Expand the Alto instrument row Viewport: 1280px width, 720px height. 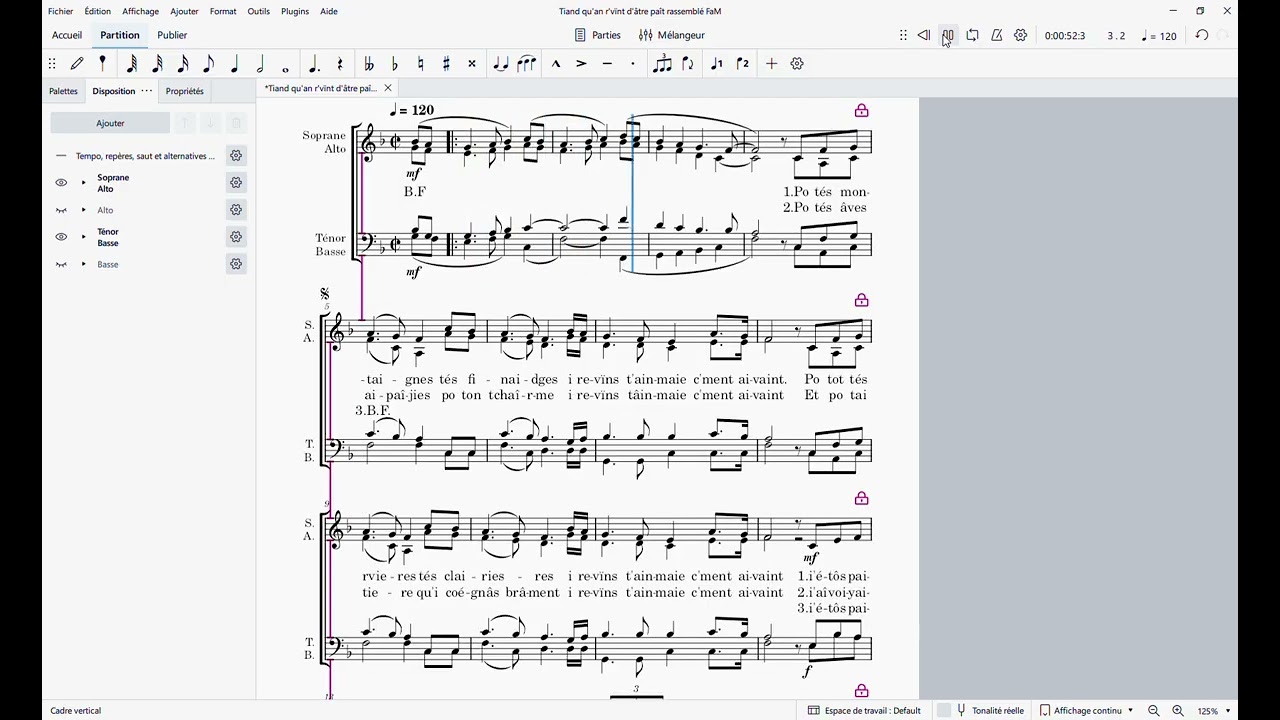point(83,210)
